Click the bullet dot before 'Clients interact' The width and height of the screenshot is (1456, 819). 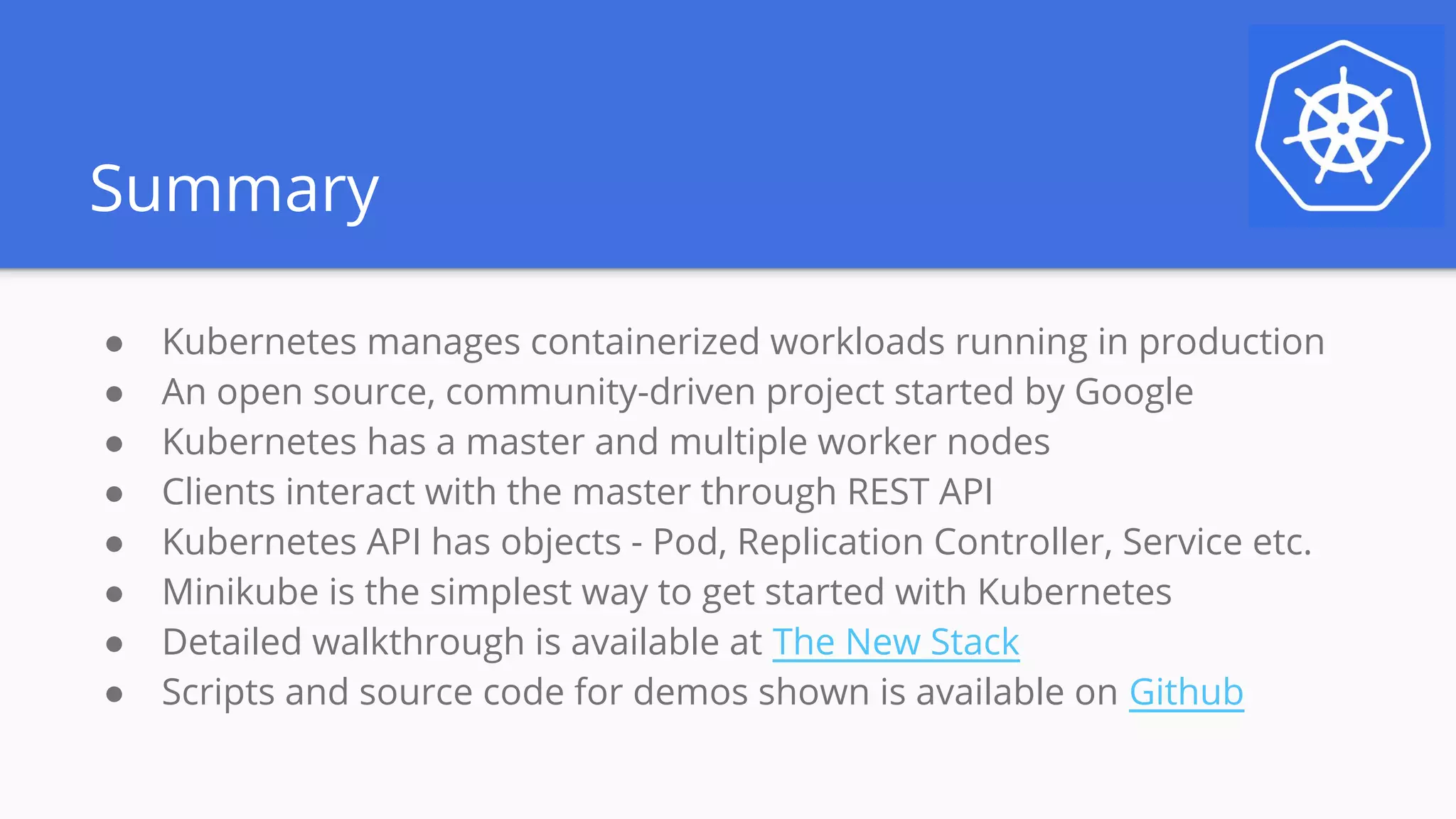click(114, 494)
